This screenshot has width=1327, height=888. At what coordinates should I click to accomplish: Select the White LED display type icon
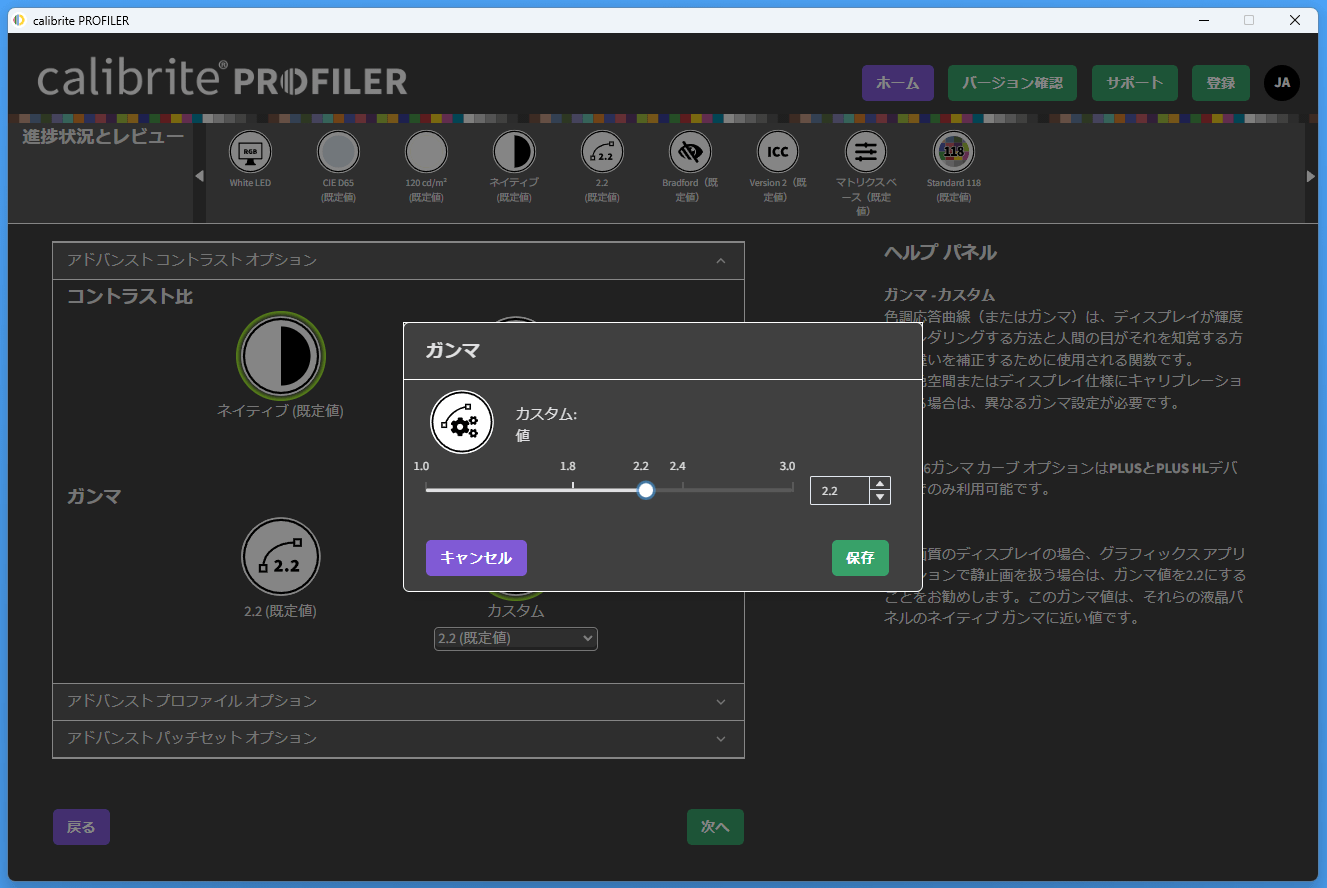pyautogui.click(x=250, y=152)
